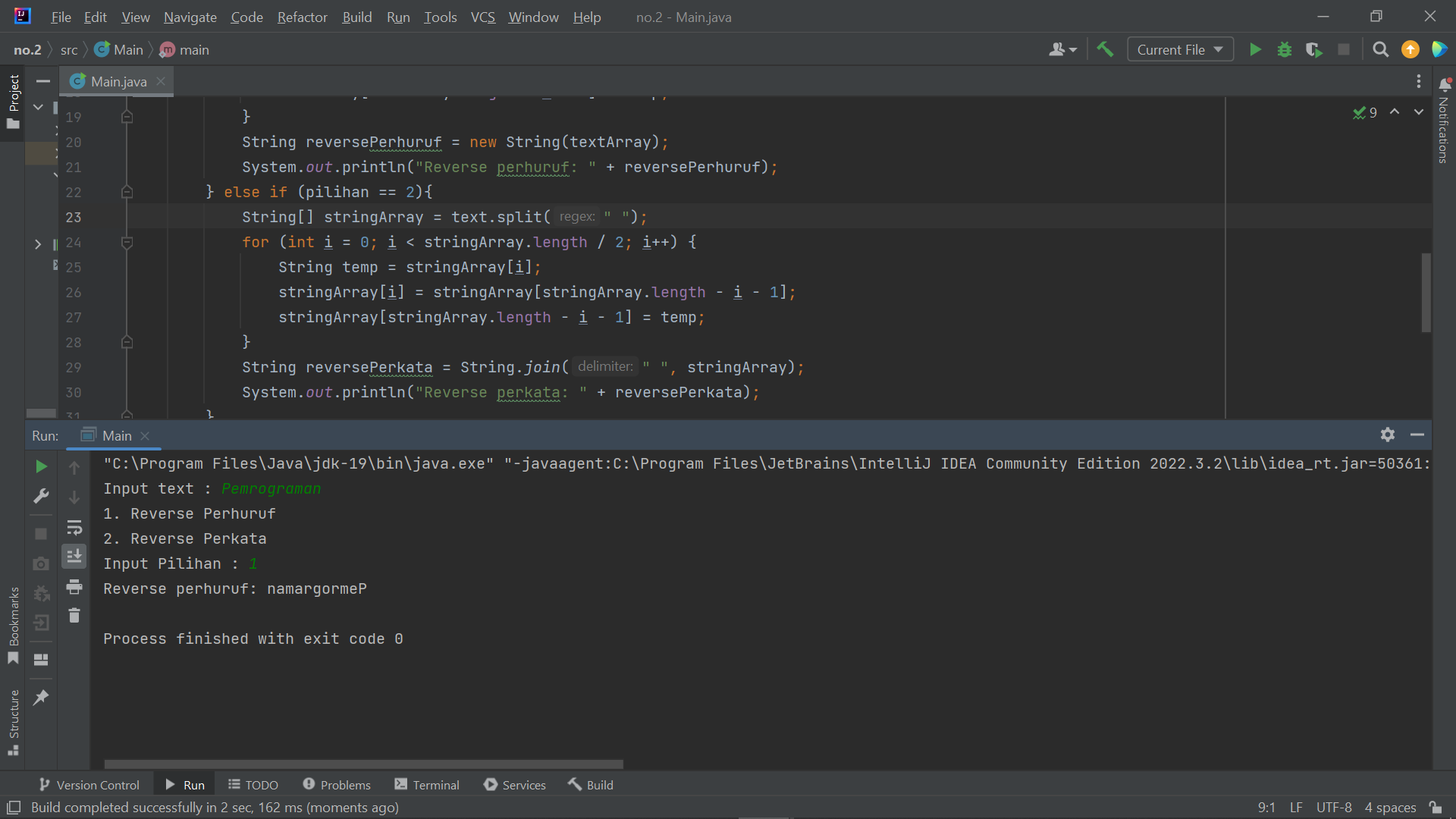
Task: Expand the collapsed code block in the gutter
Action: tap(39, 244)
